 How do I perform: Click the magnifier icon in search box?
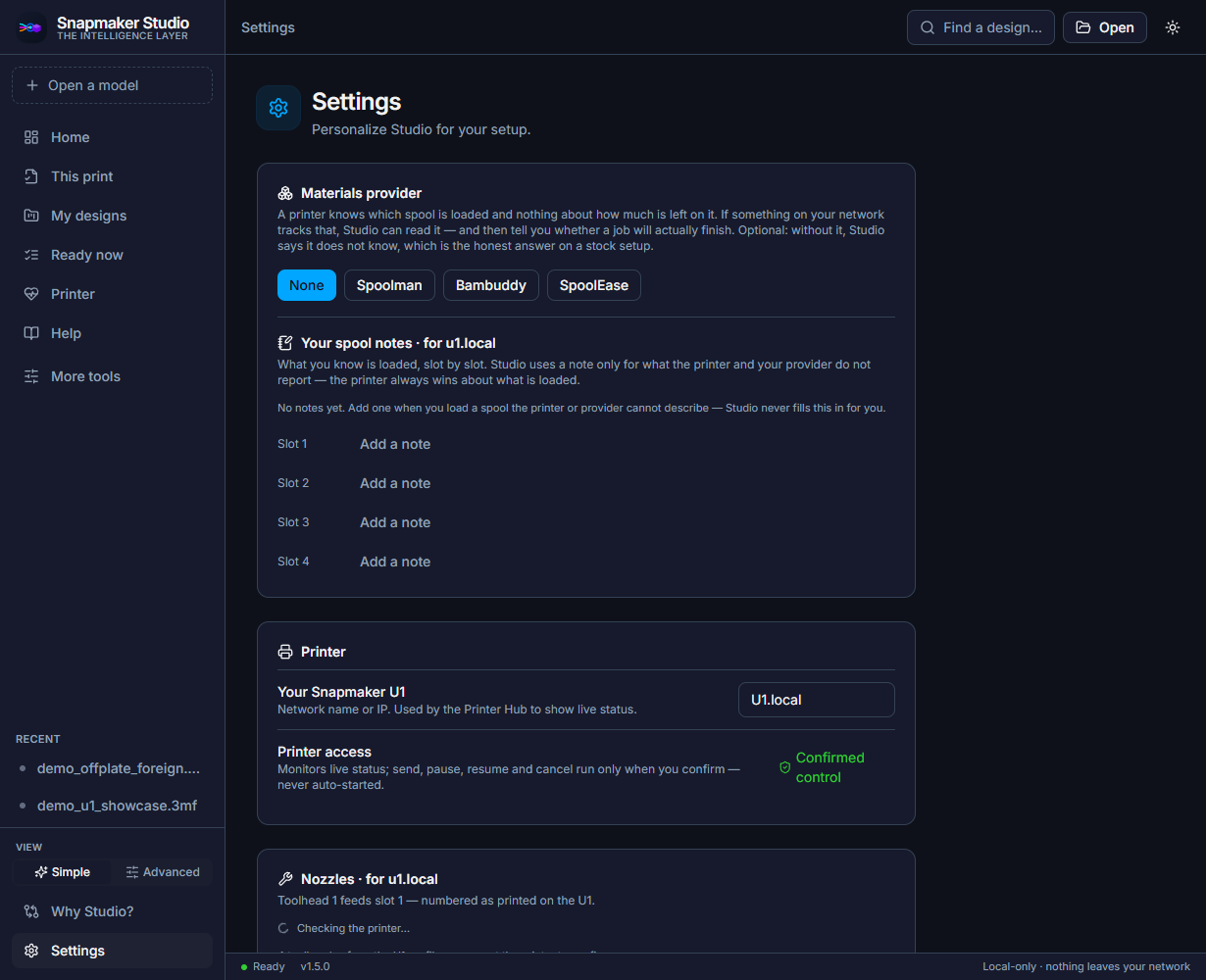click(928, 27)
